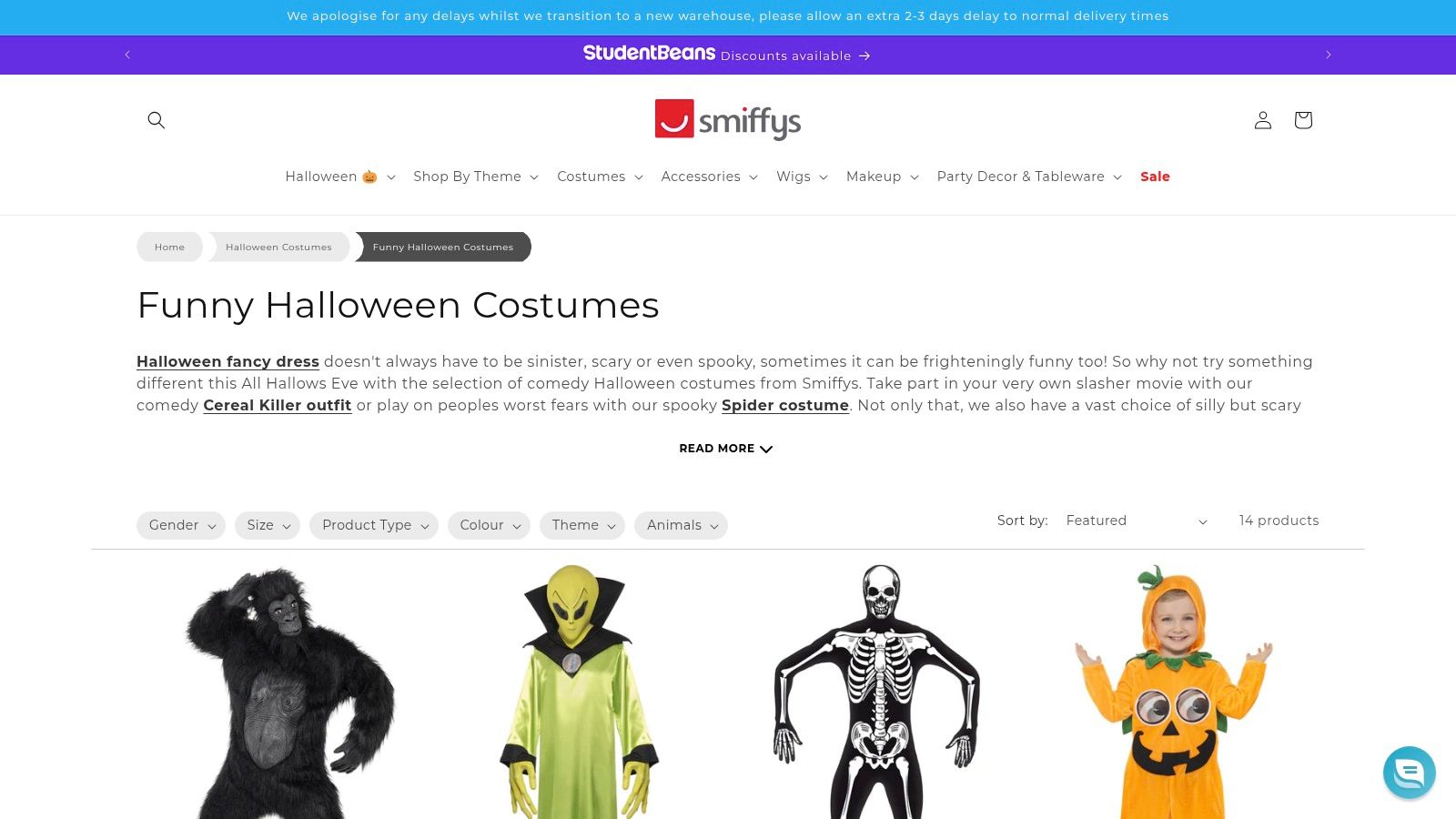Viewport: 1456px width, 819px height.
Task: Open the shopping cart icon
Action: (x=1303, y=120)
